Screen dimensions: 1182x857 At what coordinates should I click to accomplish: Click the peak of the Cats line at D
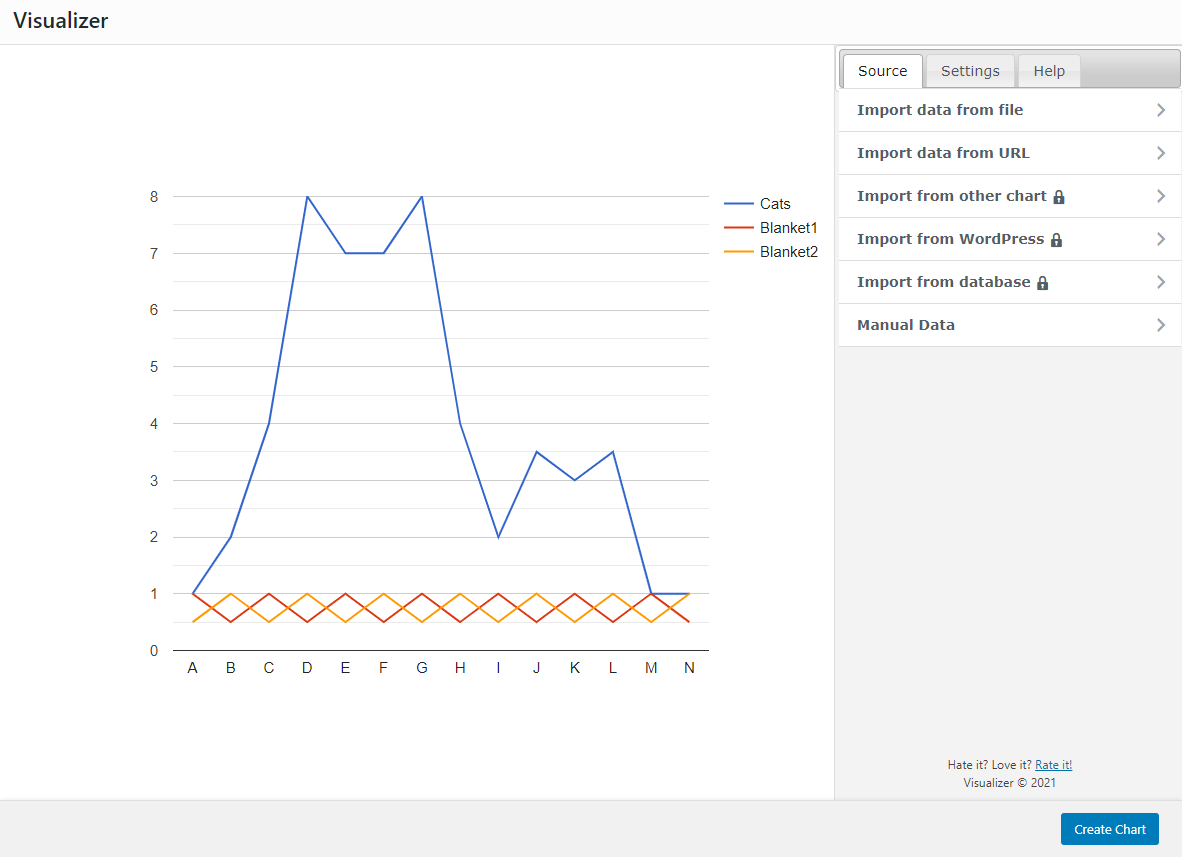[307, 196]
